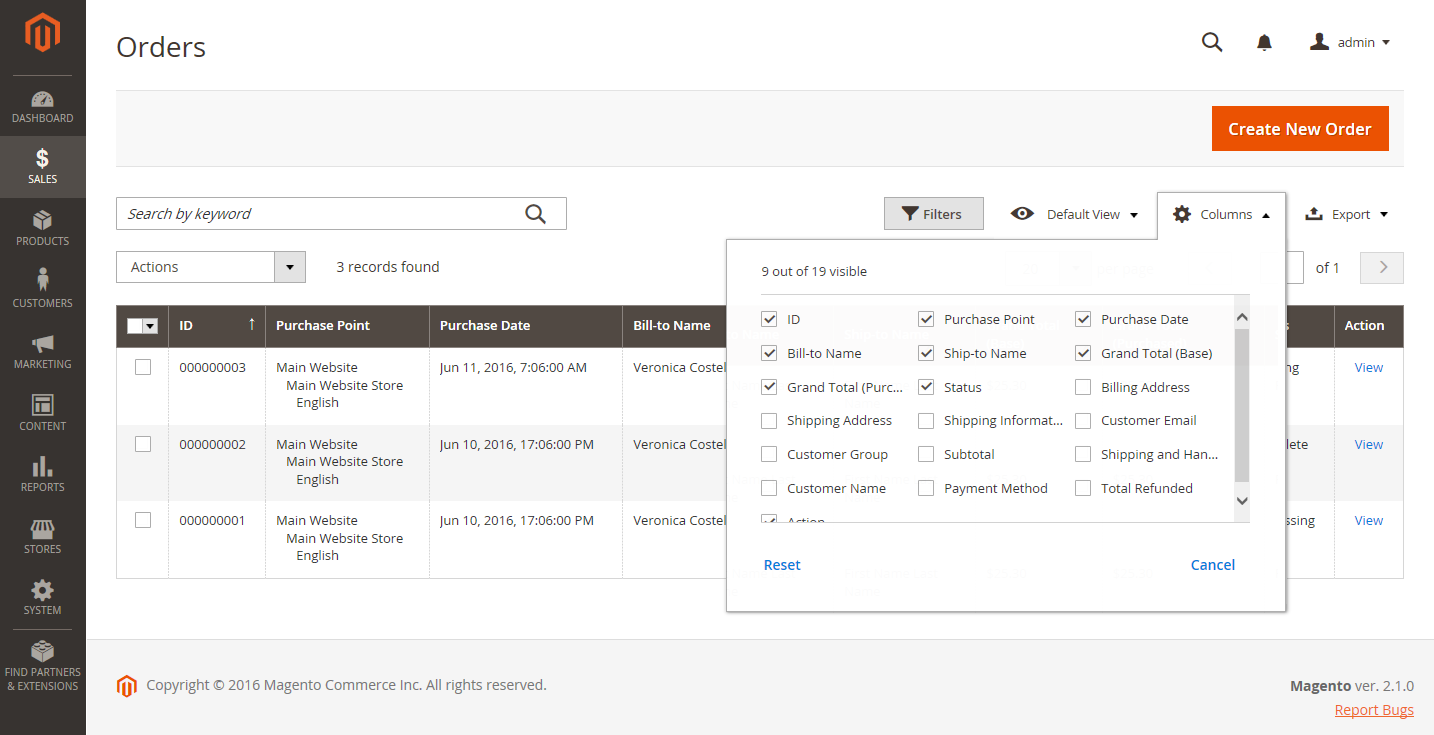Click the notifications bell icon

click(x=1264, y=42)
